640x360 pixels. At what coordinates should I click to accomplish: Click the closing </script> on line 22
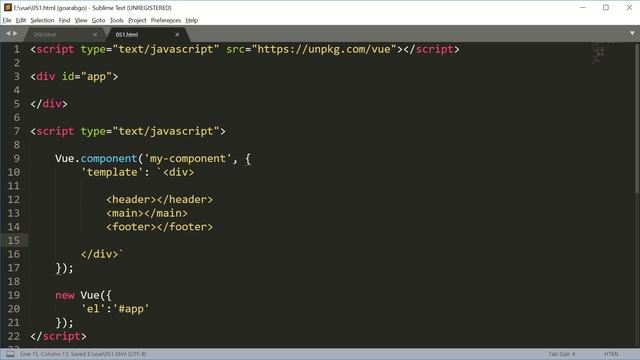58,336
